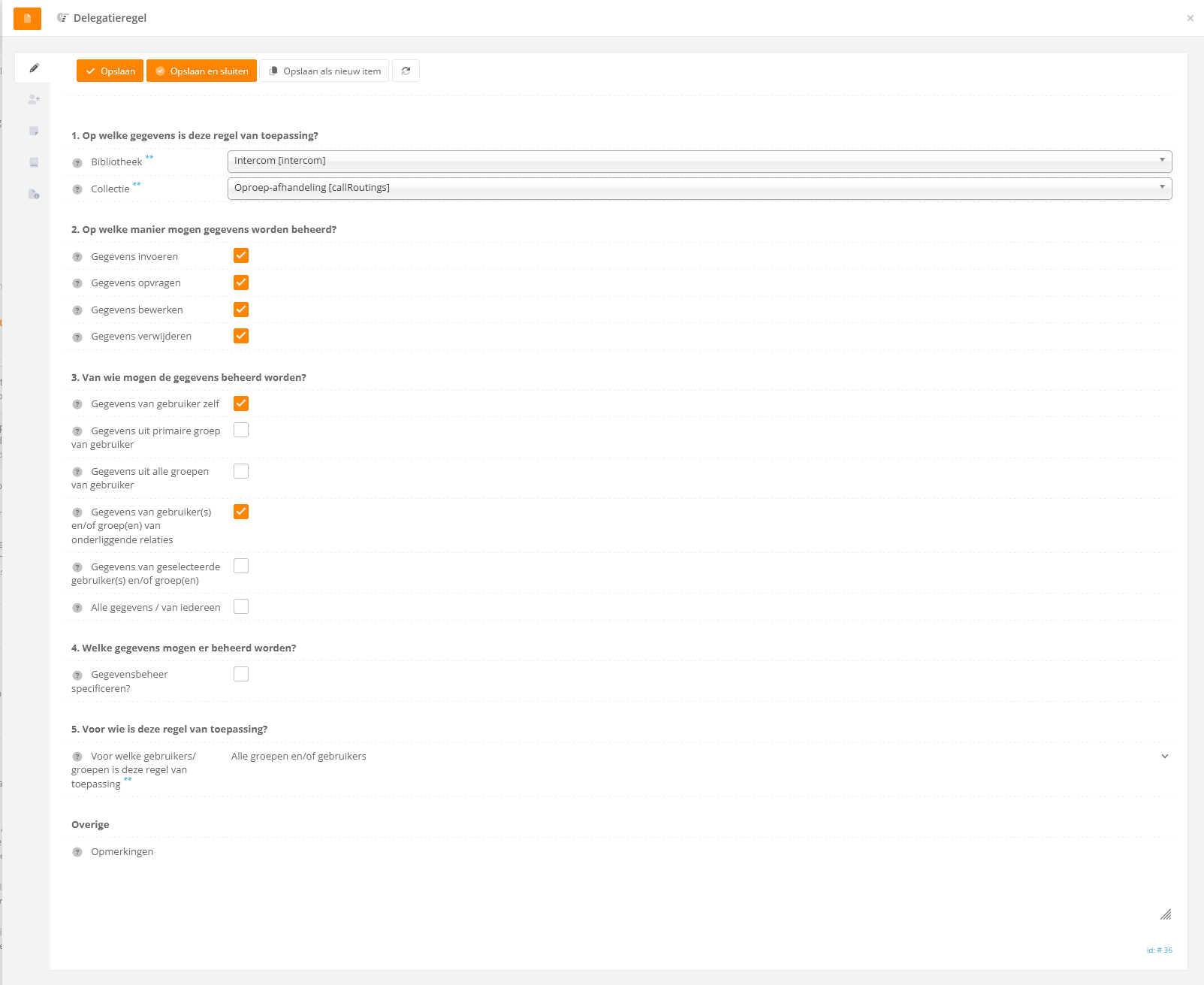Click help icon next to Collectie
The width and height of the screenshot is (1204, 985).
(77, 189)
